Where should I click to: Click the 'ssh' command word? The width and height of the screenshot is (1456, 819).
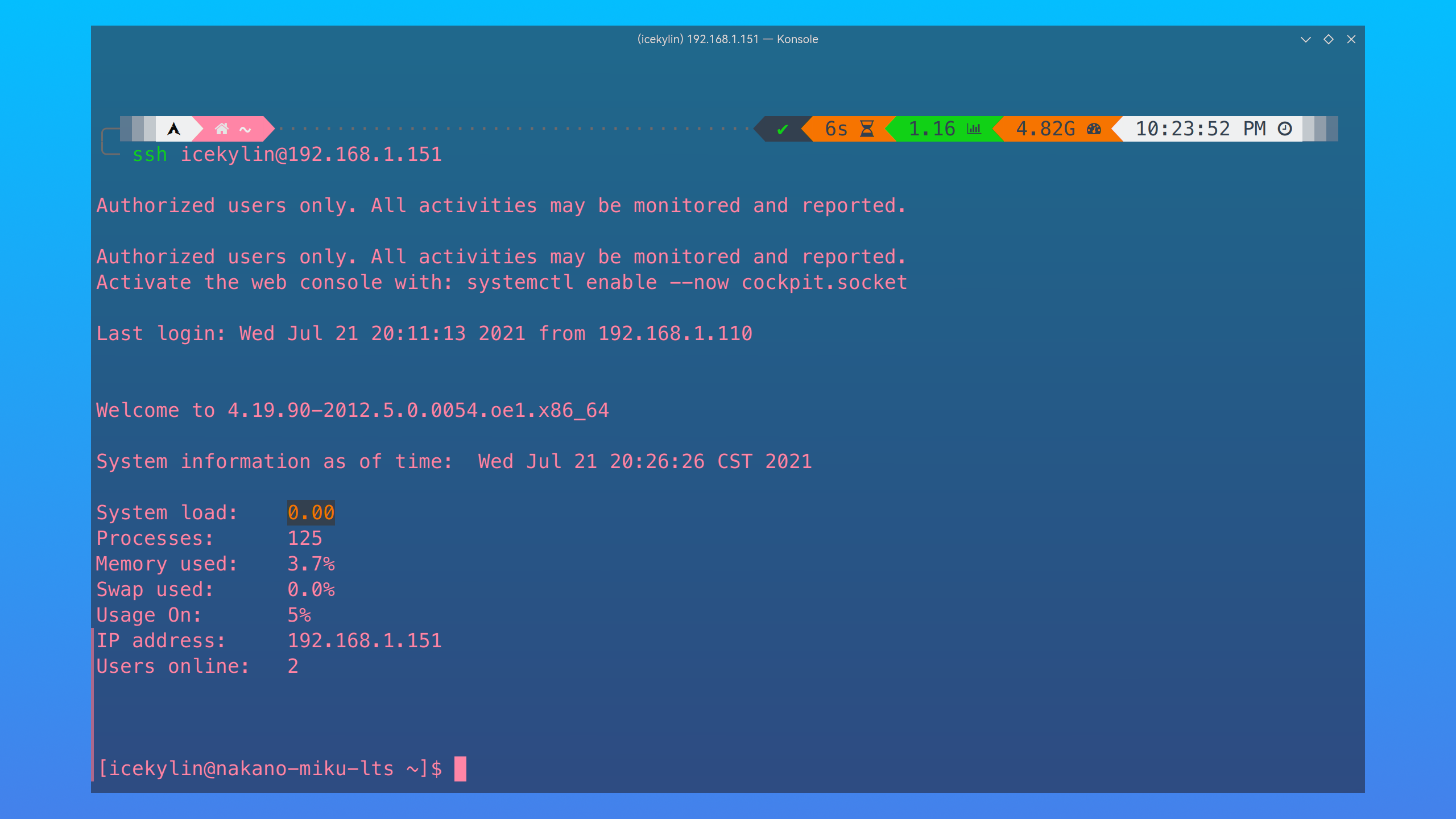[x=150, y=155]
